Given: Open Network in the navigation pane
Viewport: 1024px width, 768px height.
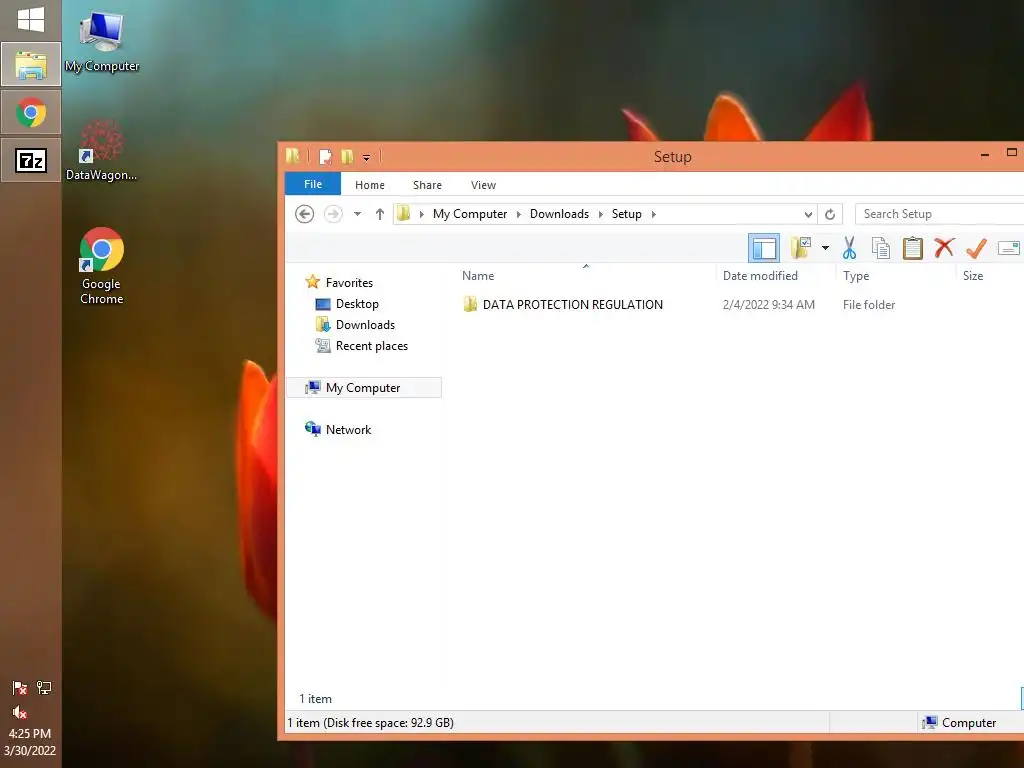Looking at the screenshot, I should tap(338, 429).
